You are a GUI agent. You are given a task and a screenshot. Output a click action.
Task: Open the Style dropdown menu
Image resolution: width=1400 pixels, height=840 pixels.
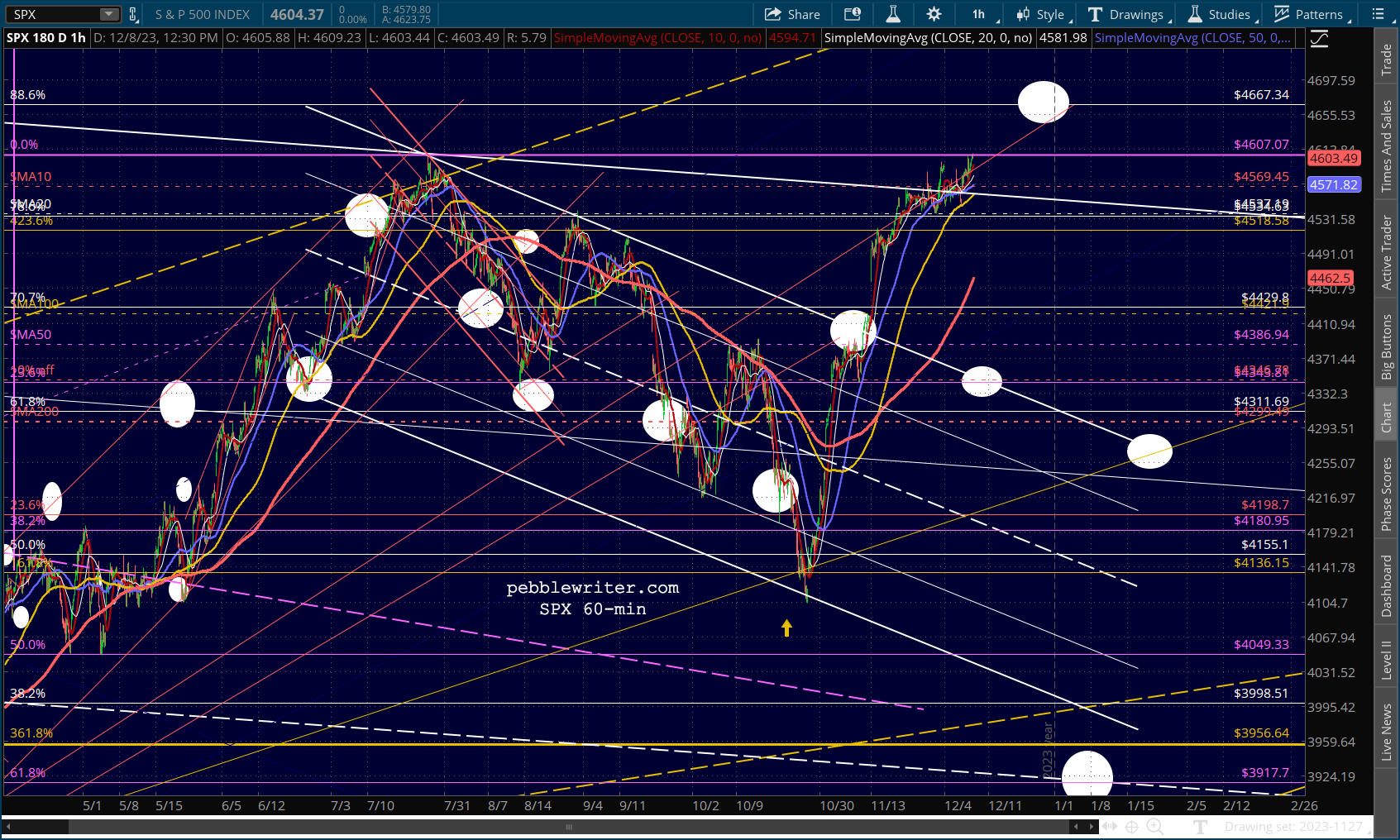[1044, 14]
